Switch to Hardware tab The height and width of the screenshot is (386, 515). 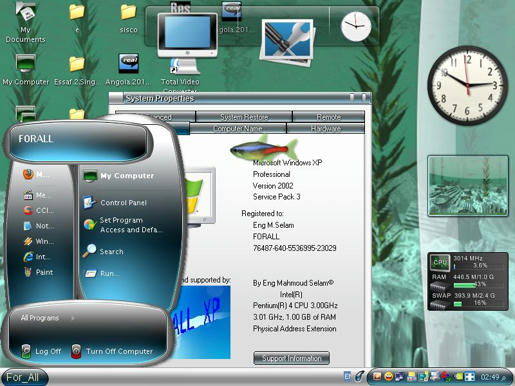coord(326,128)
